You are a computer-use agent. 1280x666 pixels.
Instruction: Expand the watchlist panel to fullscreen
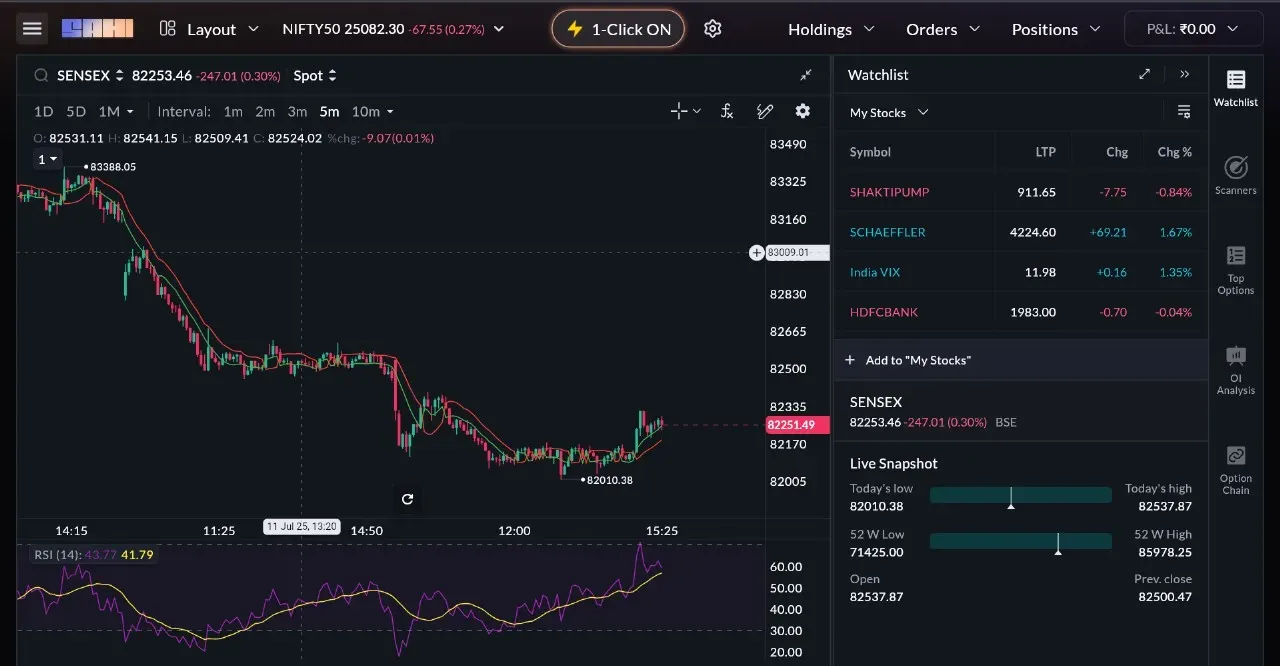coord(1145,74)
